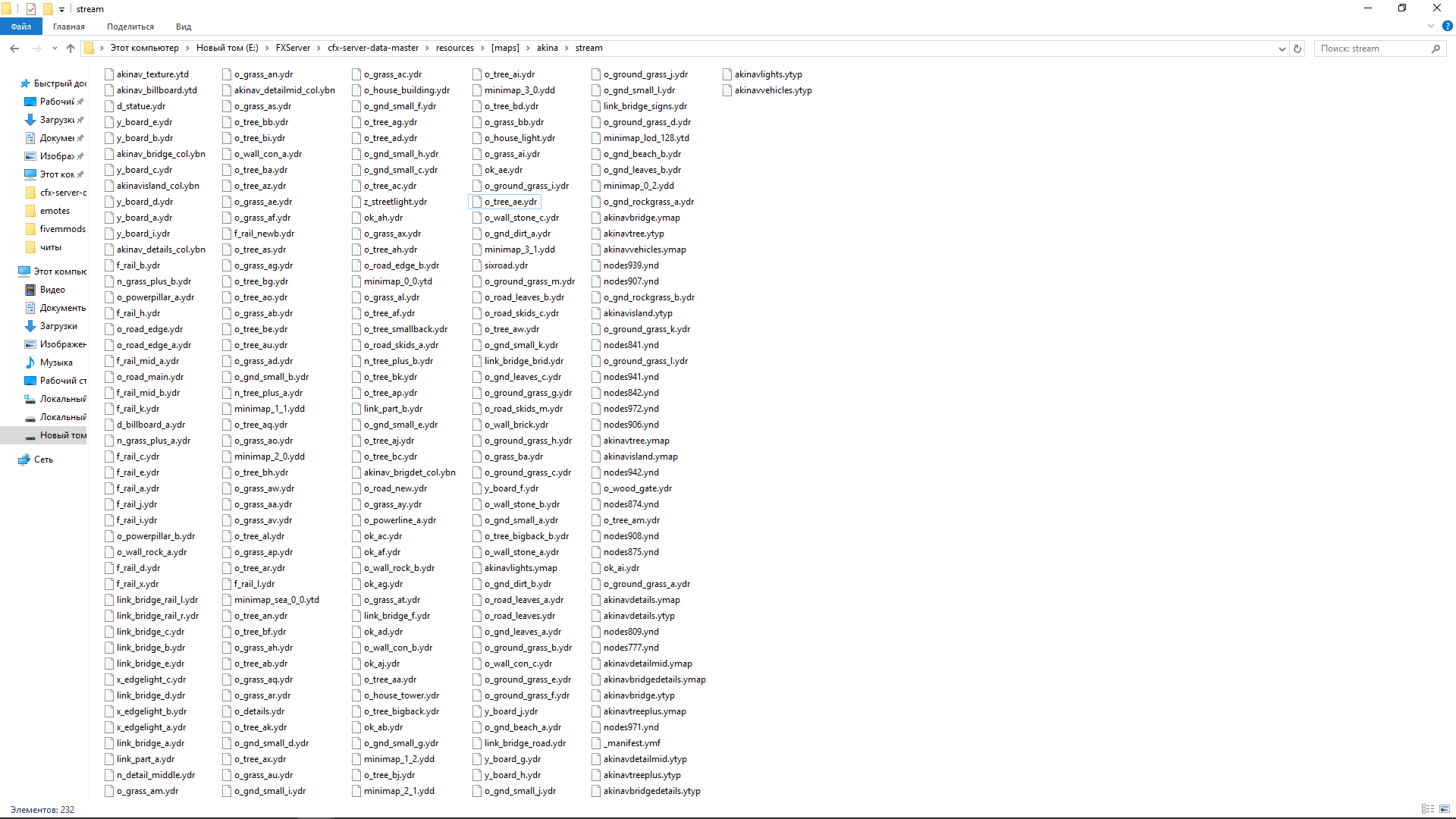
Task: Open the quick access toolbar customization dropdown
Action: coord(61,8)
